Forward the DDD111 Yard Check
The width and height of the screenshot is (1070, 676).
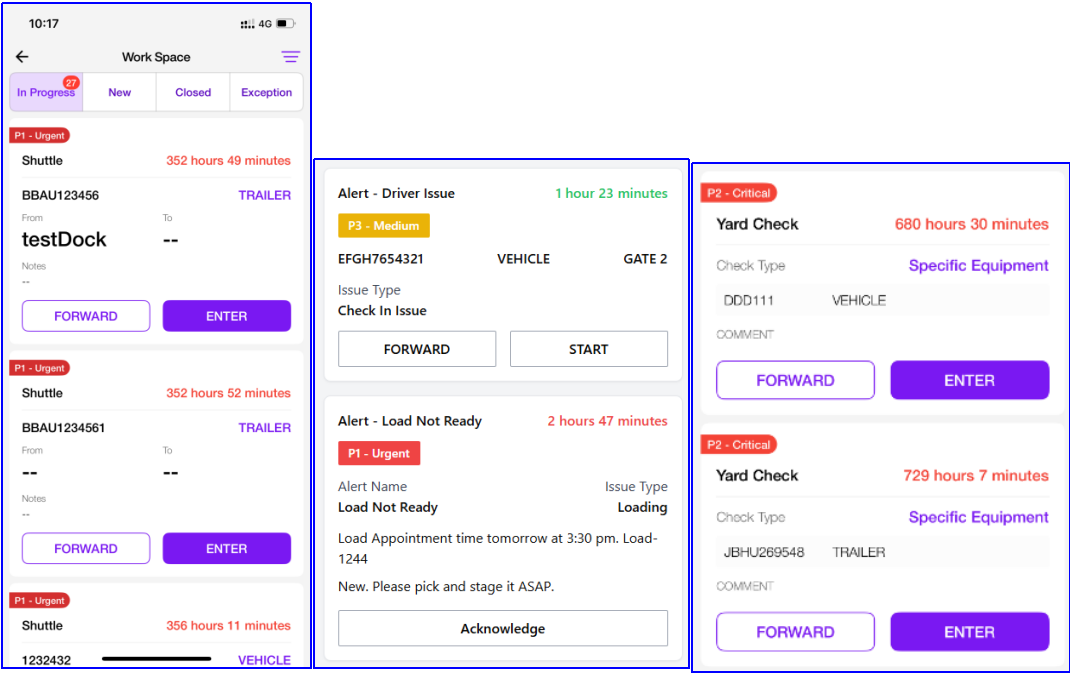pyautogui.click(x=795, y=380)
